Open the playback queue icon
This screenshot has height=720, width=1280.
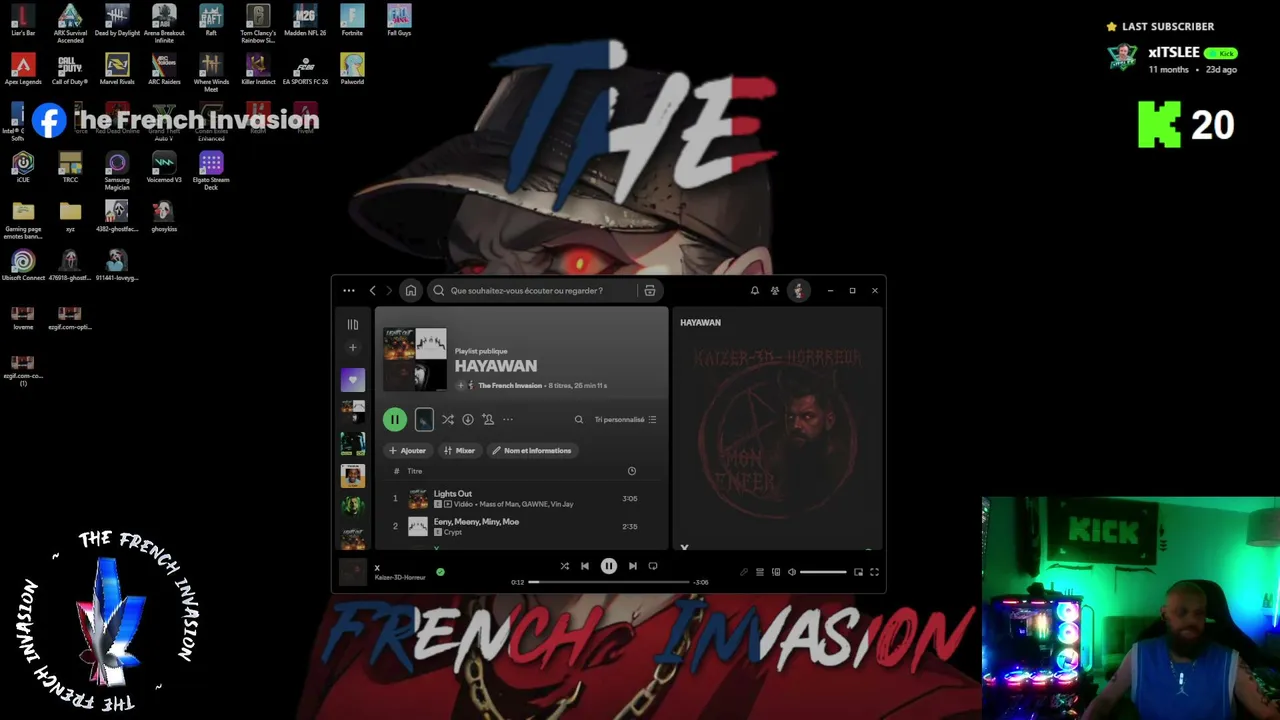pyautogui.click(x=760, y=572)
